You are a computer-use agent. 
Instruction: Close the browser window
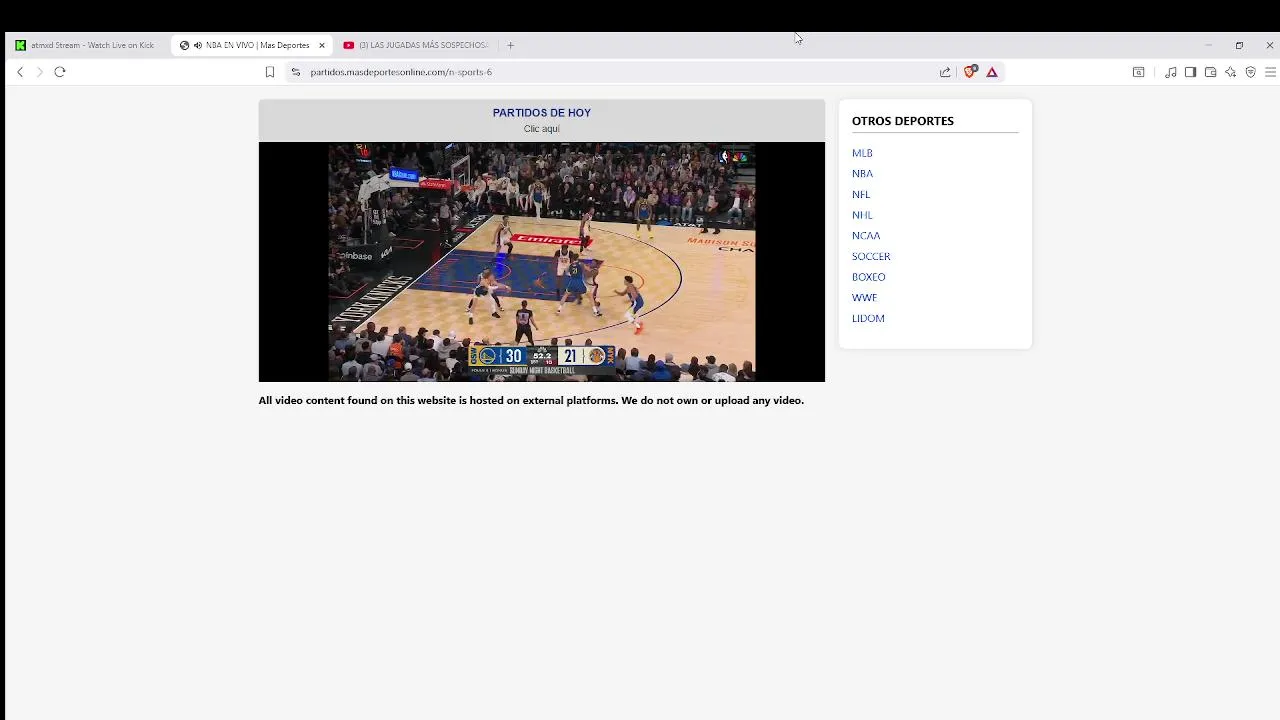click(1270, 45)
